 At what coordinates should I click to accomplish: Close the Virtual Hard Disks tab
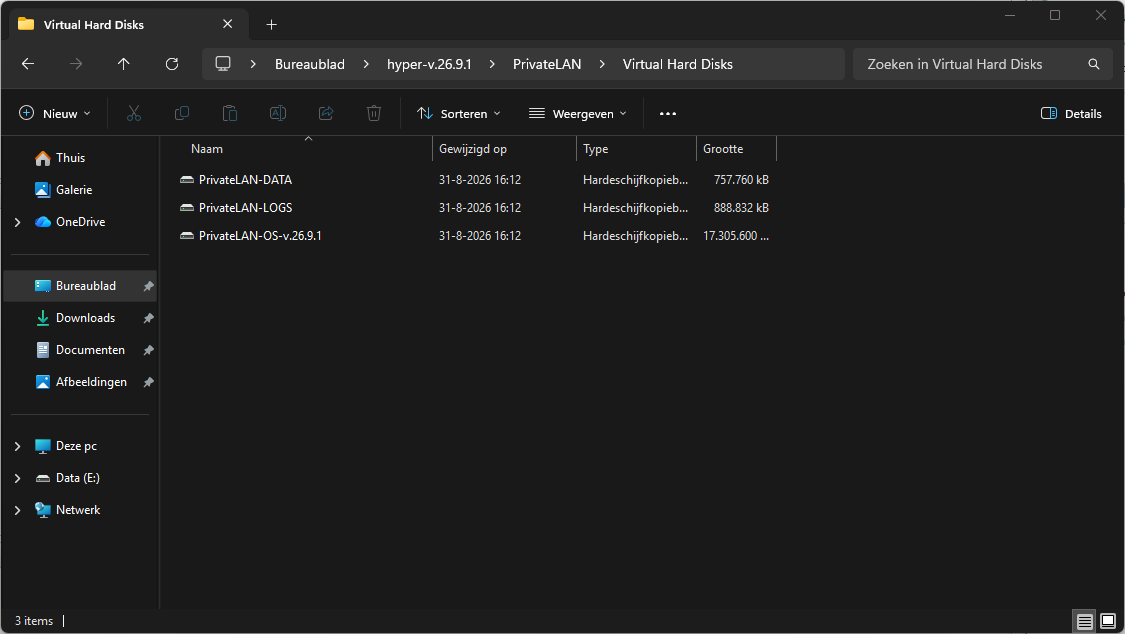(227, 24)
